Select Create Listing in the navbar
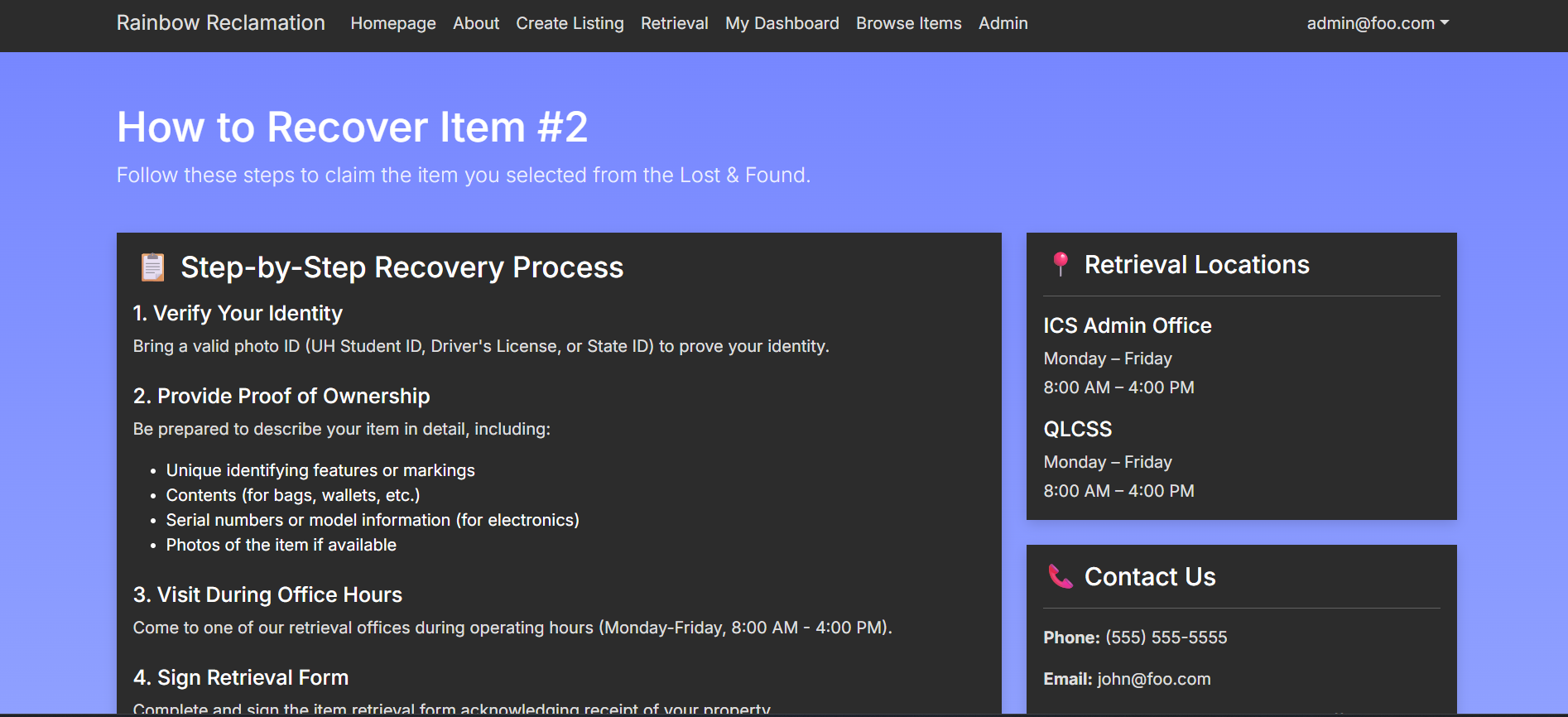 coord(570,23)
